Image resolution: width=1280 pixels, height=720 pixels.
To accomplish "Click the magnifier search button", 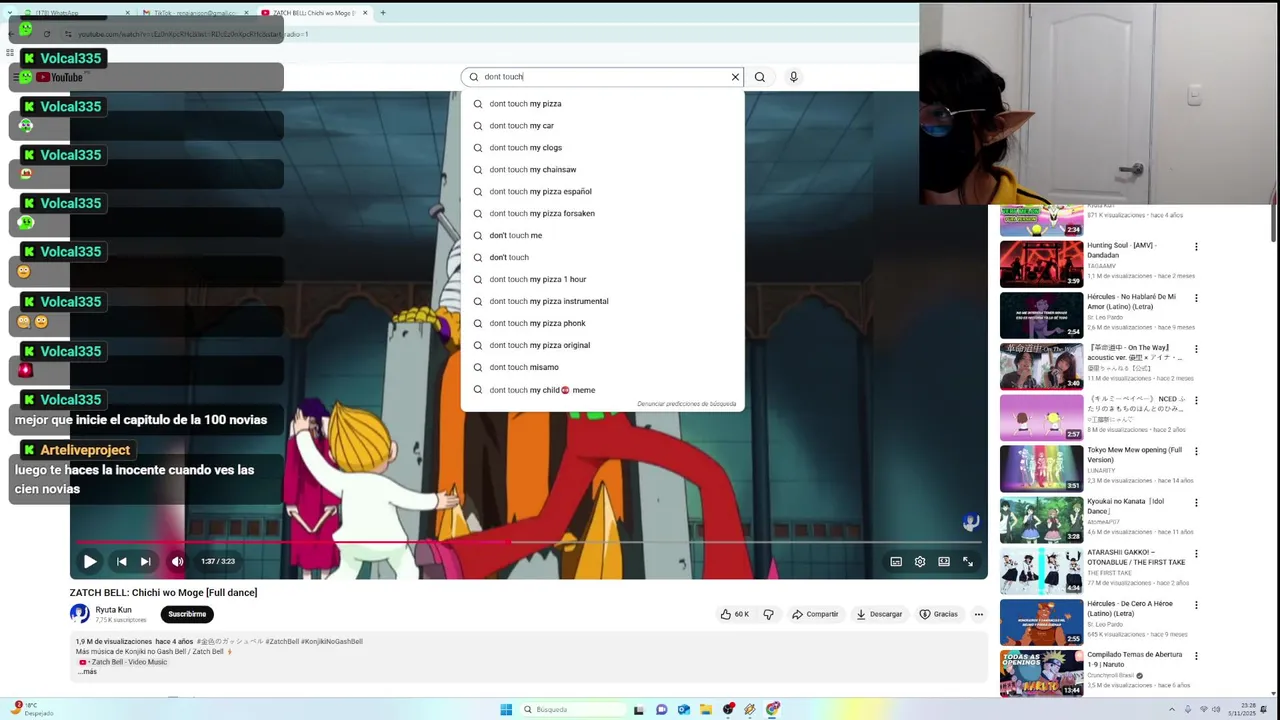I will pos(760,77).
